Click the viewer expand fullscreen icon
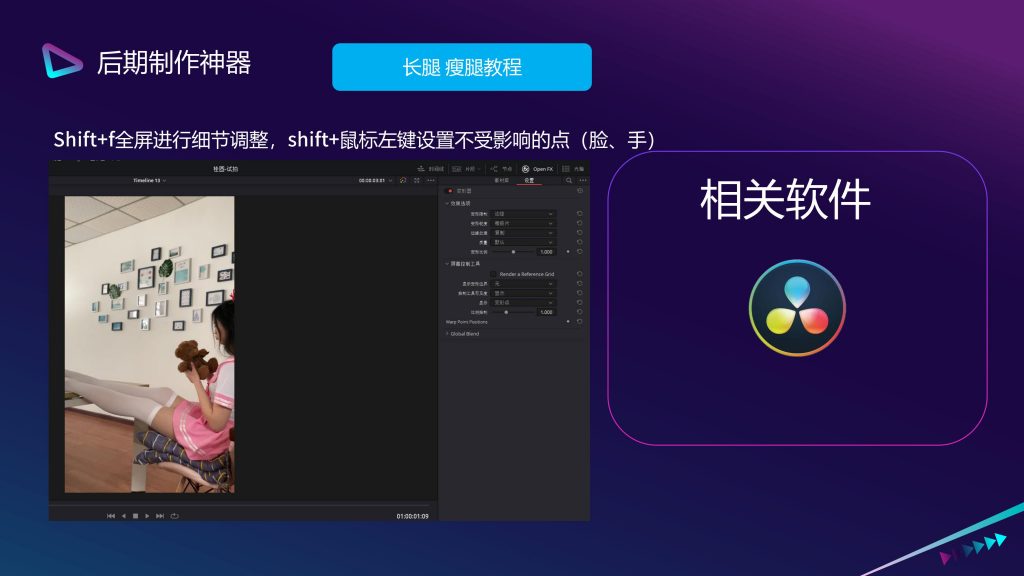Screen dimensions: 1024x576 [417, 180]
